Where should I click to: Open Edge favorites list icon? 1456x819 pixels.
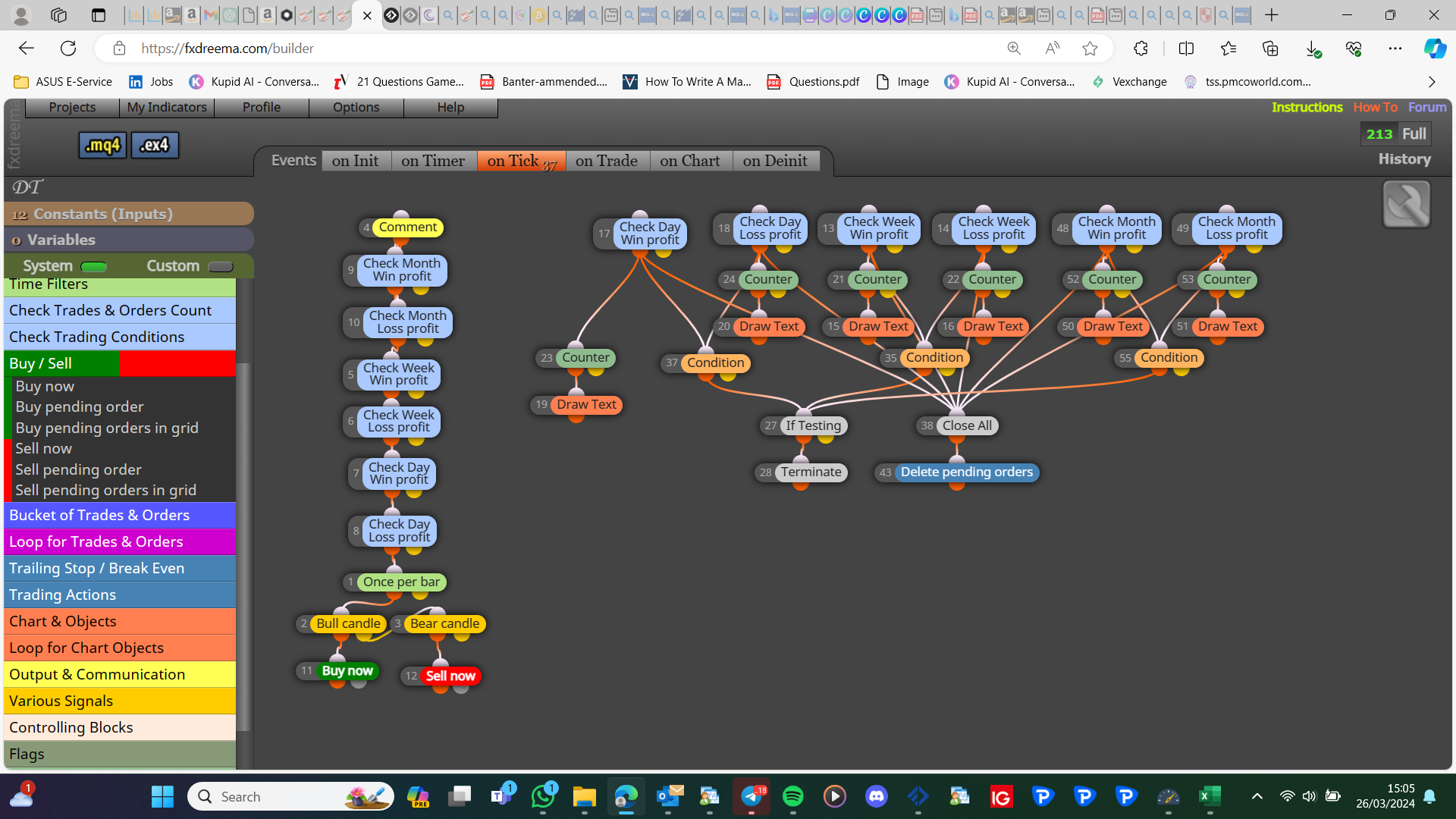point(1228,49)
